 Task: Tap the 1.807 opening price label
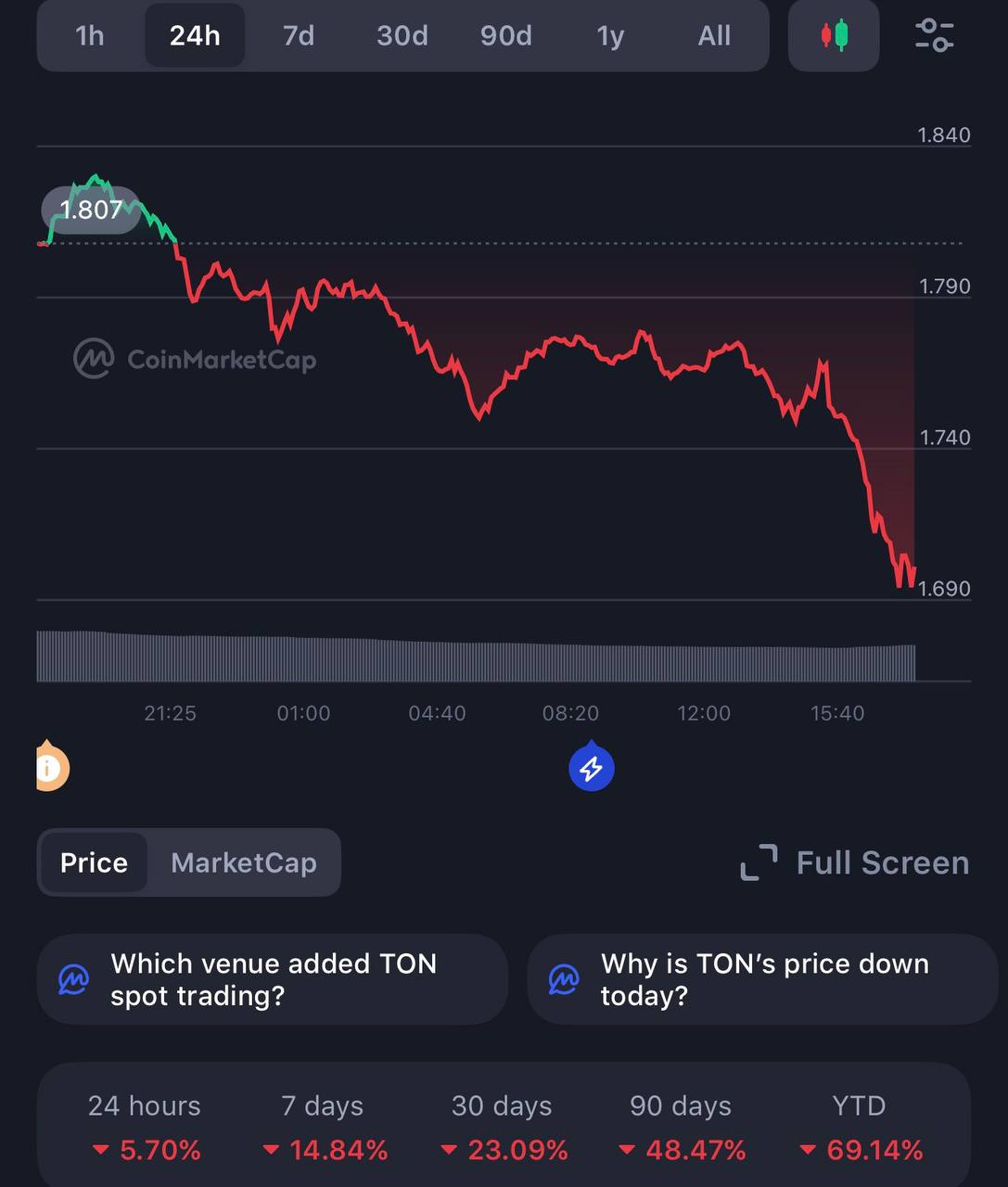[x=91, y=210]
